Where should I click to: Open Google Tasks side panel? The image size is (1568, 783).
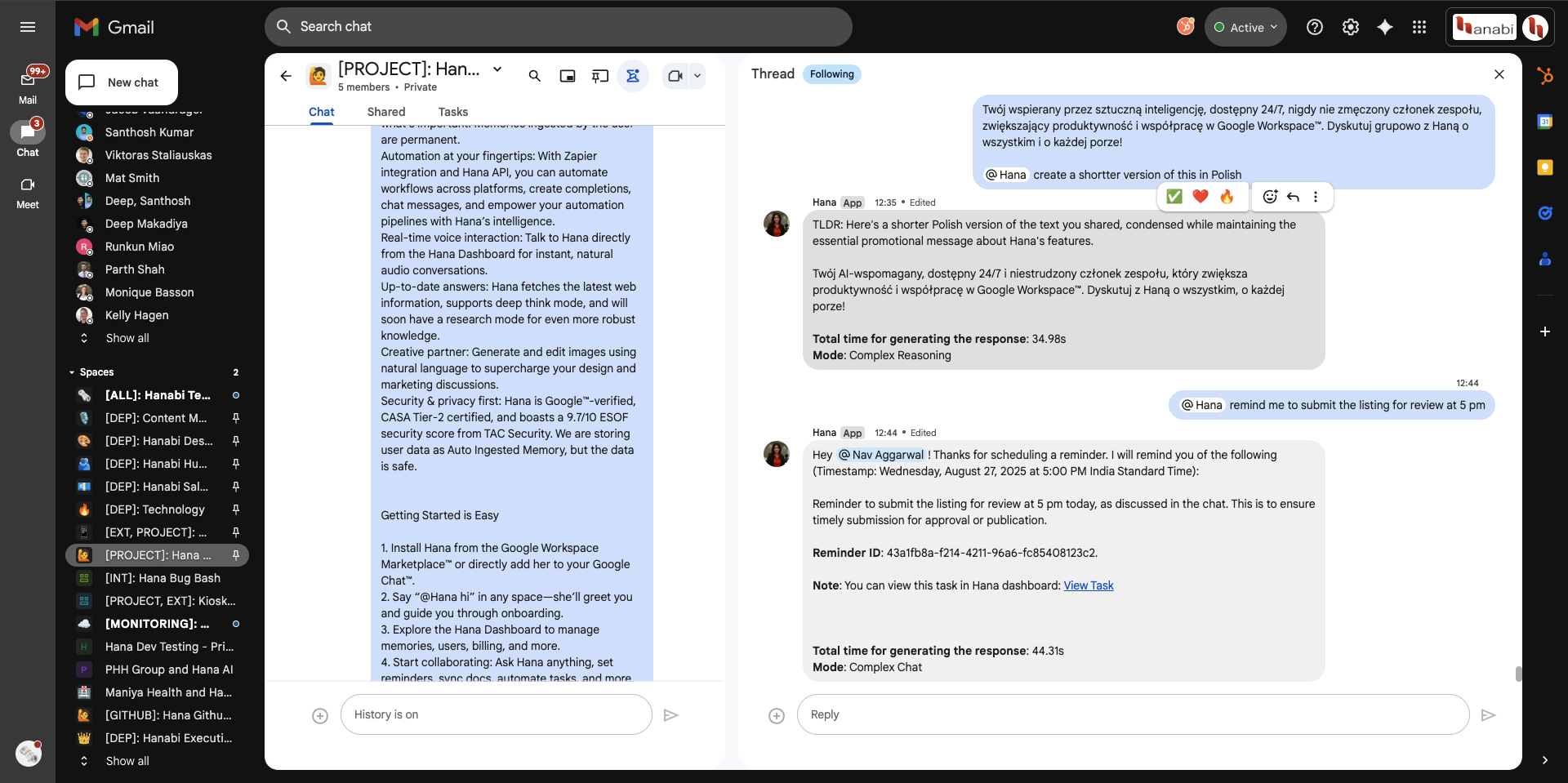[1545, 213]
